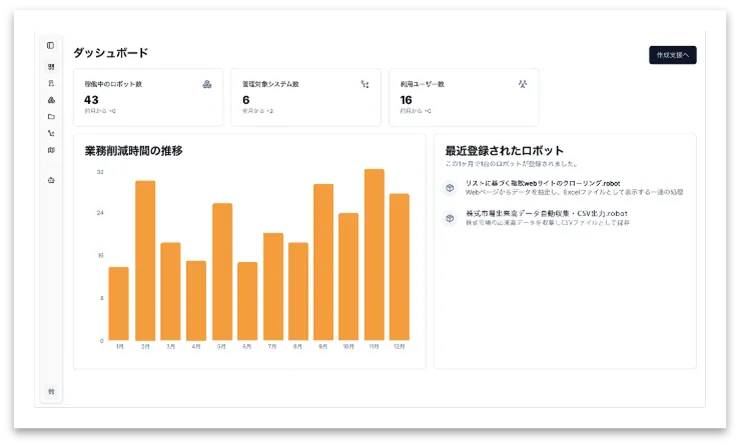This screenshot has height=446, width=740.
Task: Click the bot icon below sidebar divider
Action: pos(51,180)
